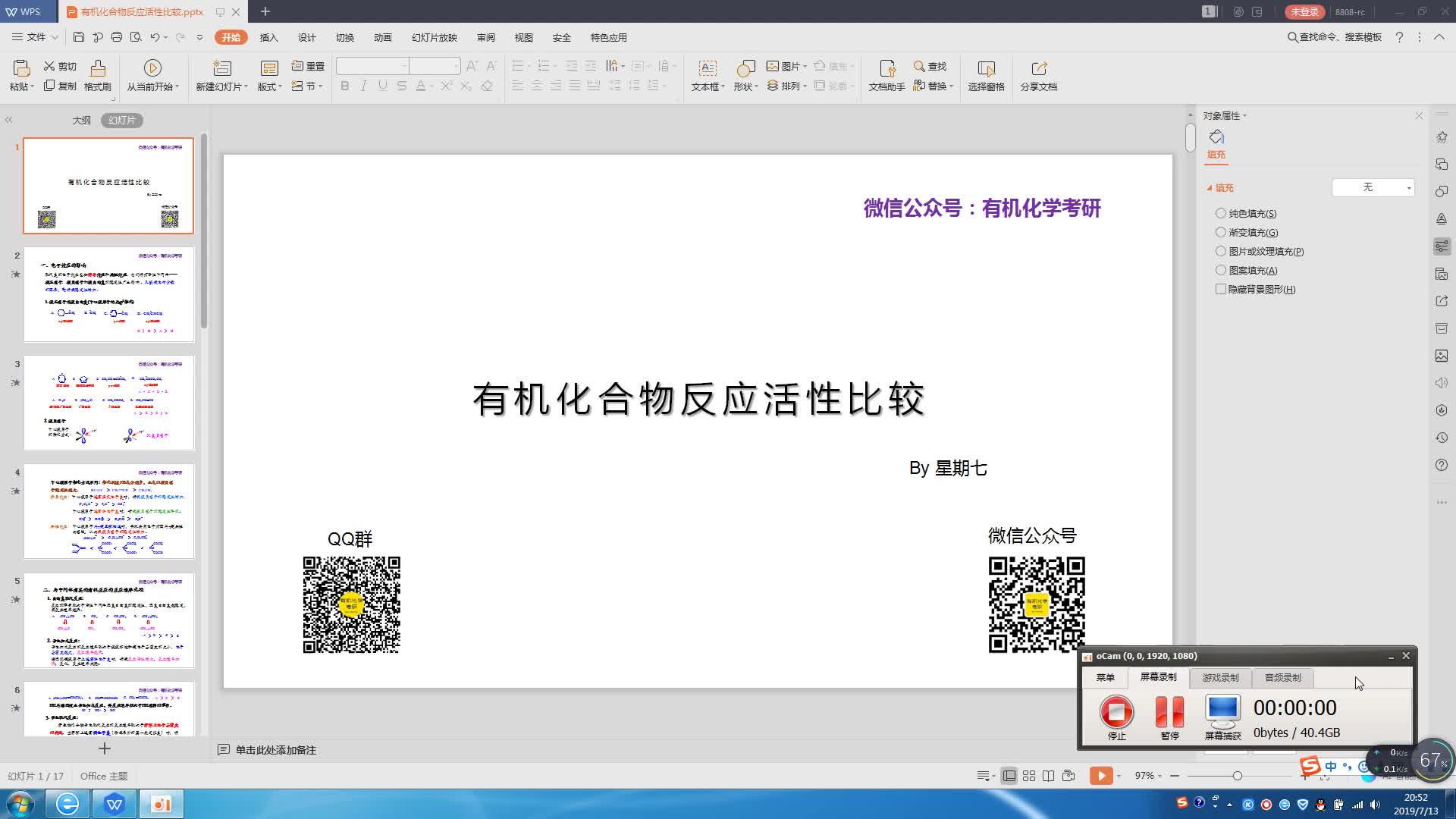Click the Save icon in quick toolbar
The image size is (1456, 819).
[79, 37]
